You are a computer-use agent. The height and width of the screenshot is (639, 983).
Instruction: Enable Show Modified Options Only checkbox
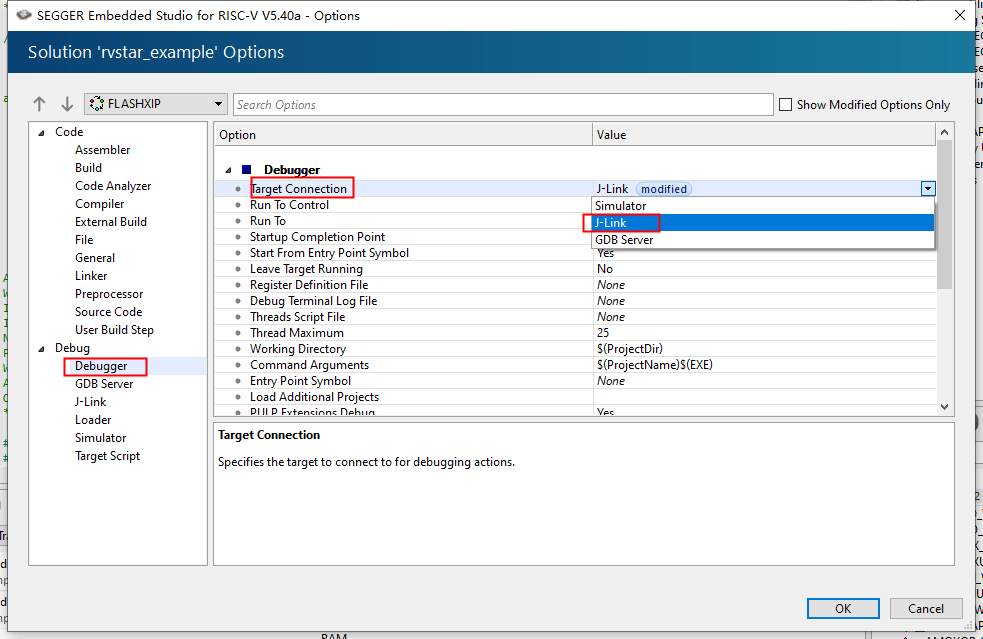coord(785,105)
